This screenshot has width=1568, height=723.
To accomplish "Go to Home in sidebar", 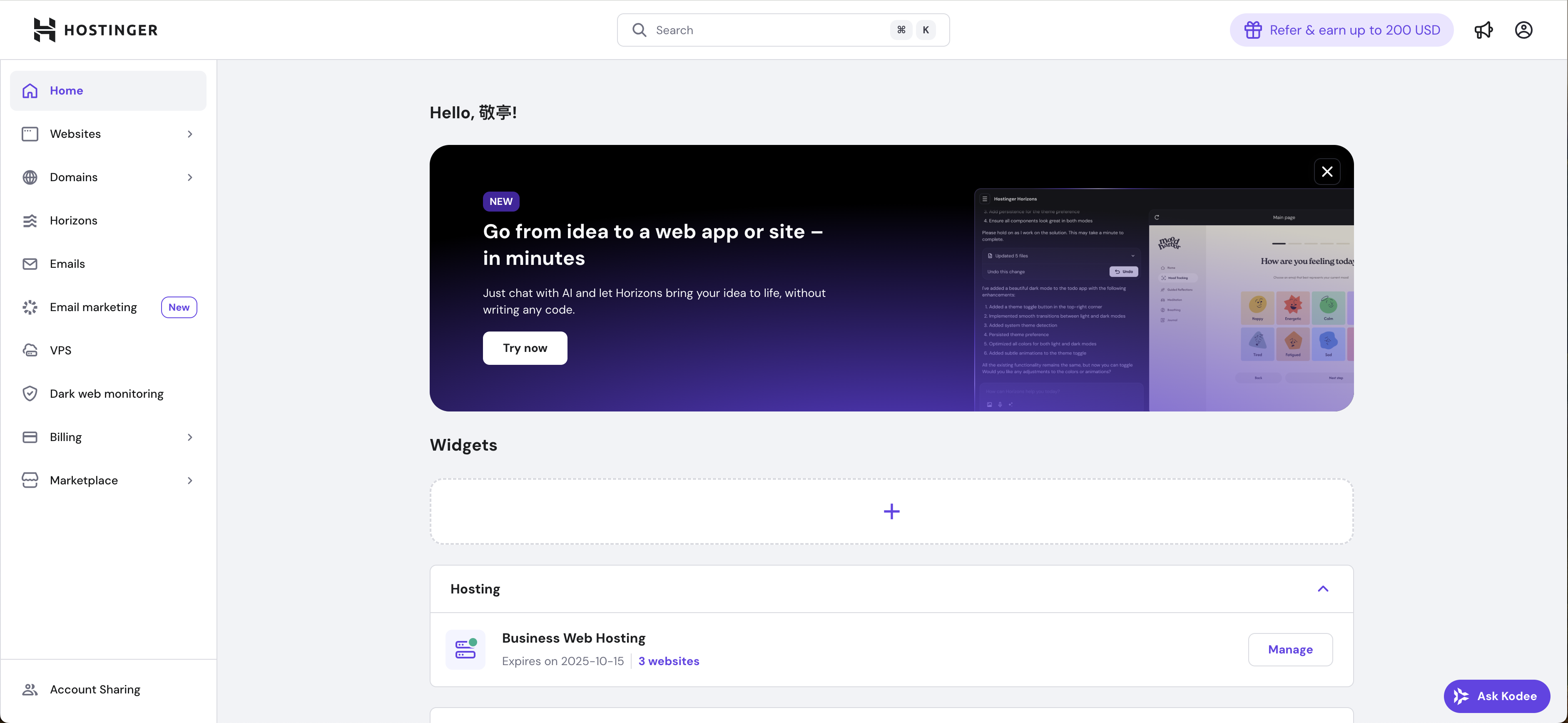I will coord(108,91).
